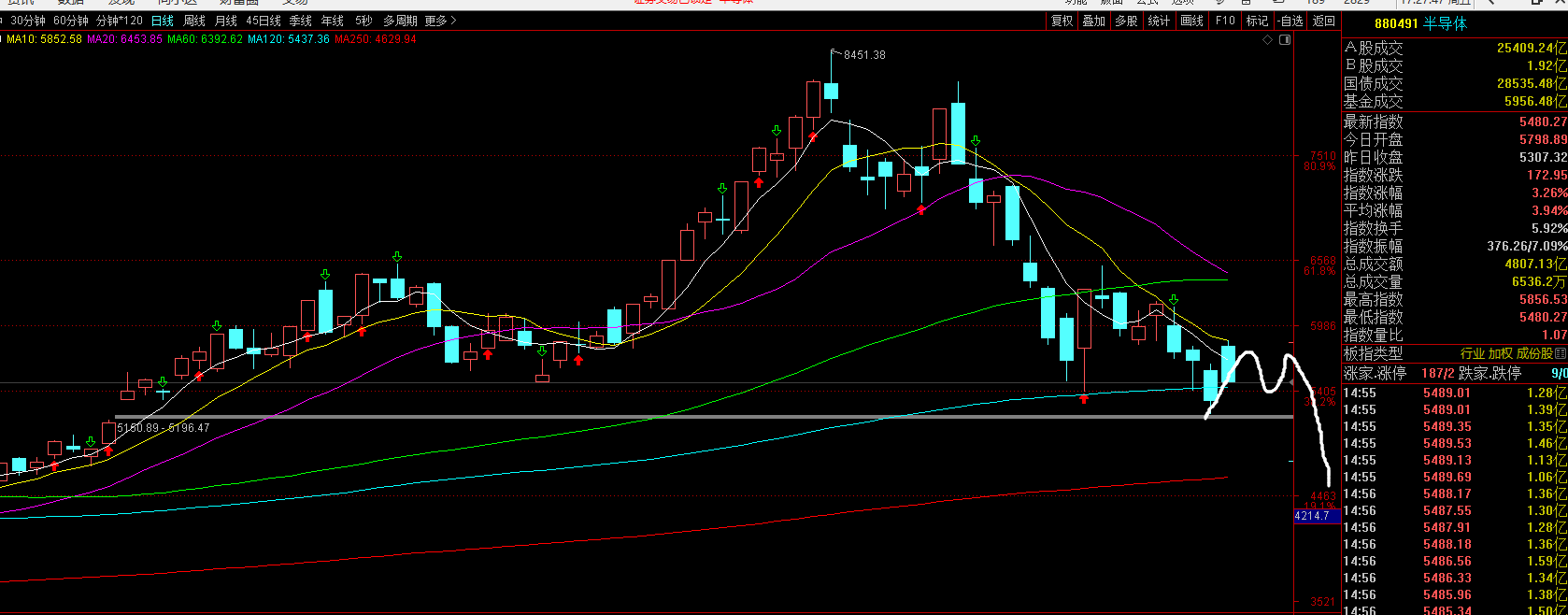Click the 880491 半导体 index title
Viewport: 1568px width, 615px height.
(1420, 23)
